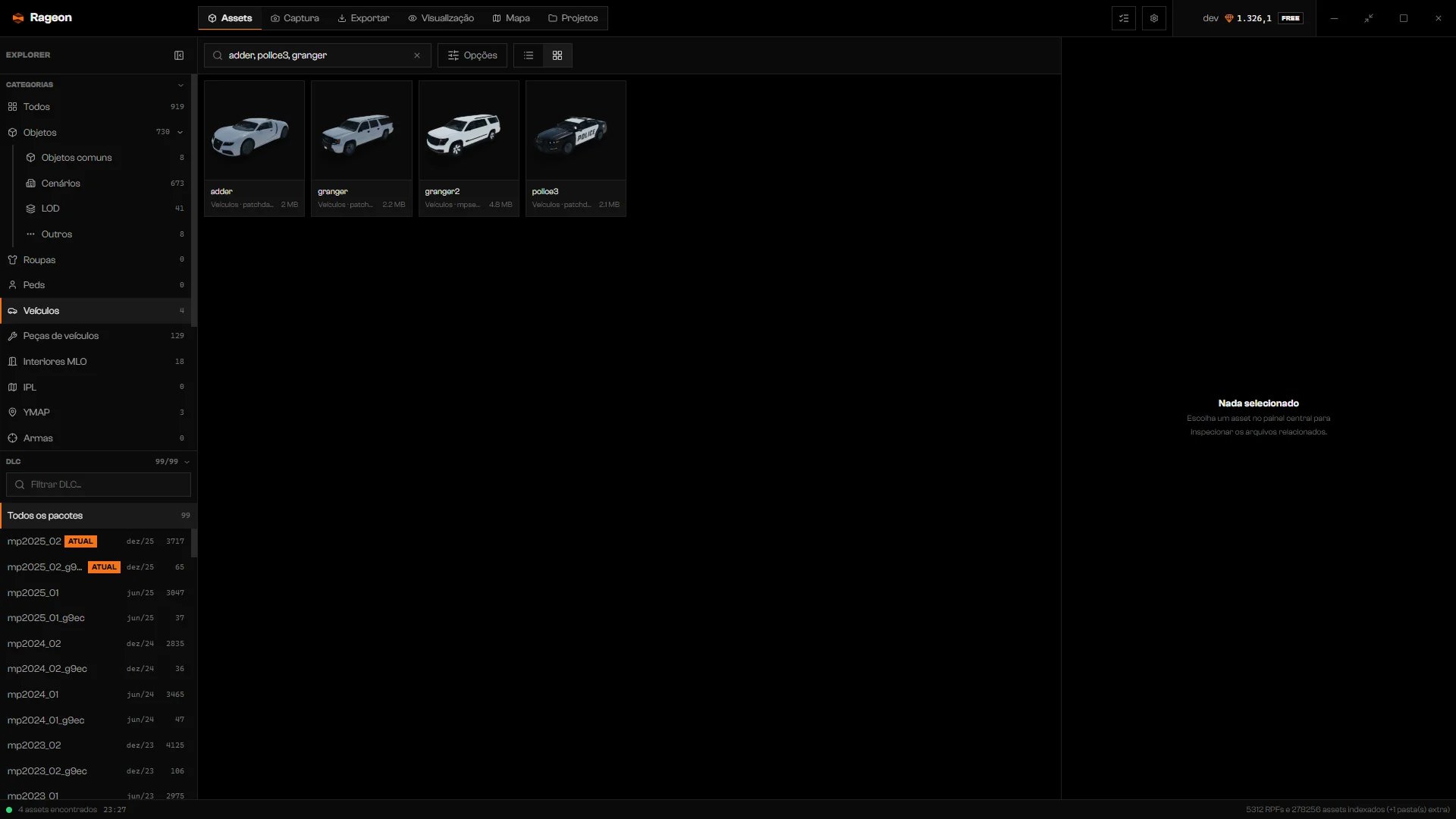The height and width of the screenshot is (819, 1456).
Task: Select the Peds category
Action: pyautogui.click(x=96, y=285)
